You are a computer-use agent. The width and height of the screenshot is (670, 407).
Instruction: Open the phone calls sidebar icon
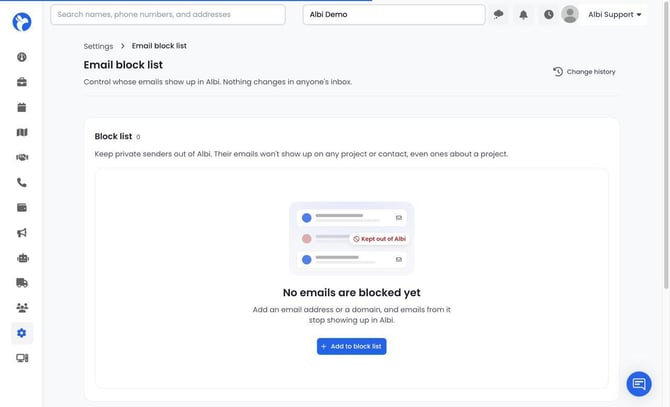[x=22, y=182]
